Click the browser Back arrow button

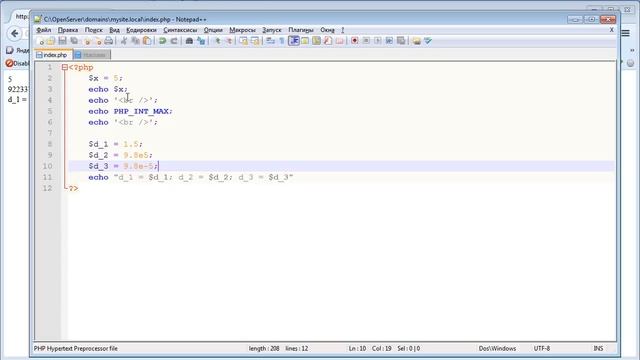pos(15,33)
